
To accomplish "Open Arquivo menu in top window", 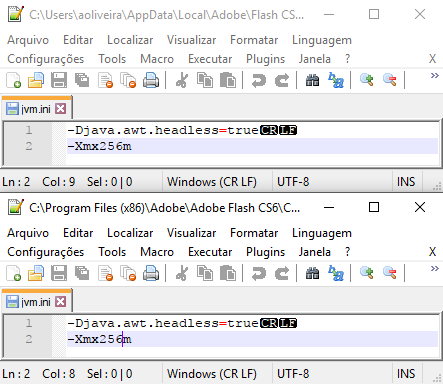I will [28, 40].
